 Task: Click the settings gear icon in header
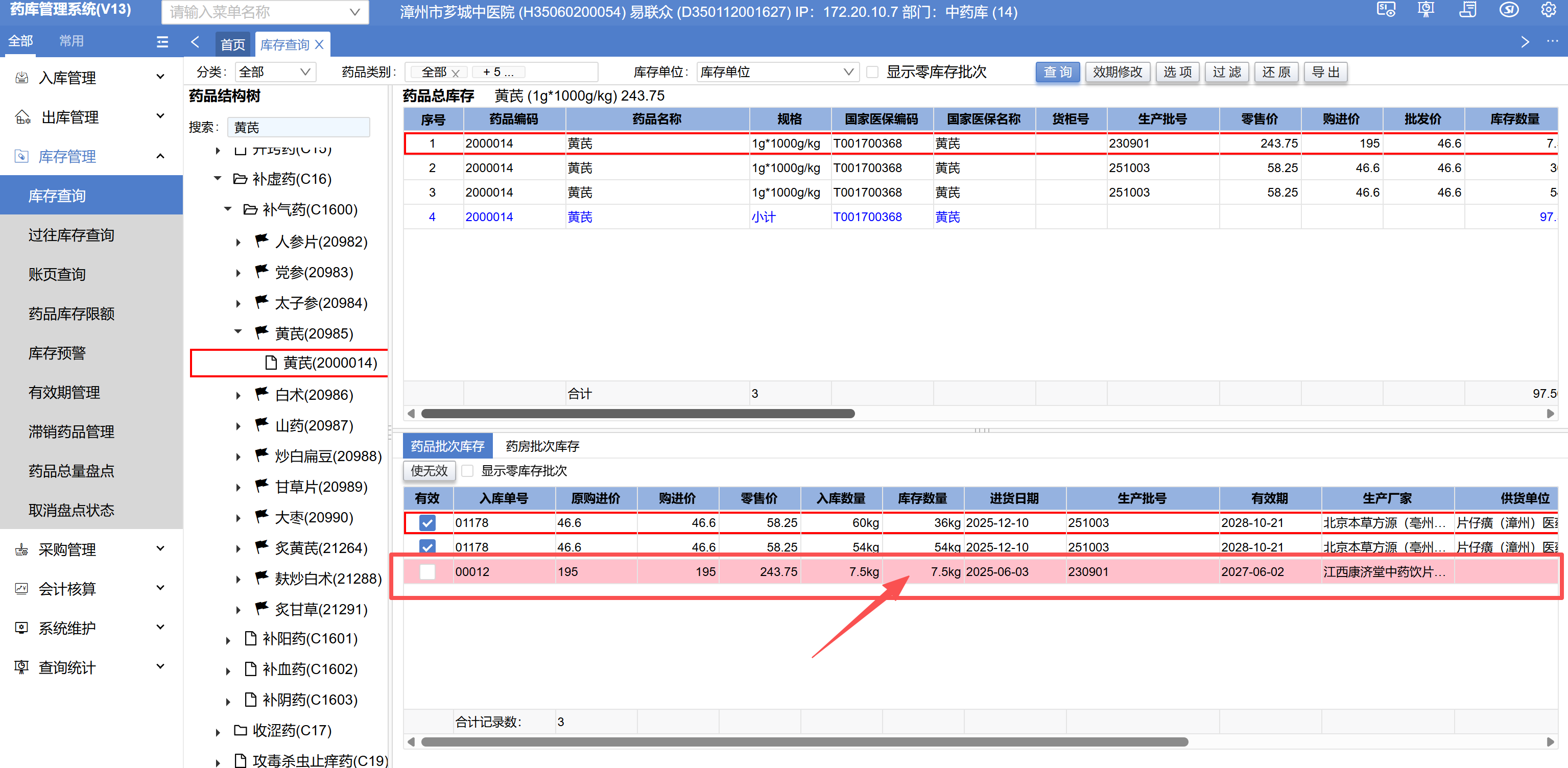pyautogui.click(x=1548, y=10)
